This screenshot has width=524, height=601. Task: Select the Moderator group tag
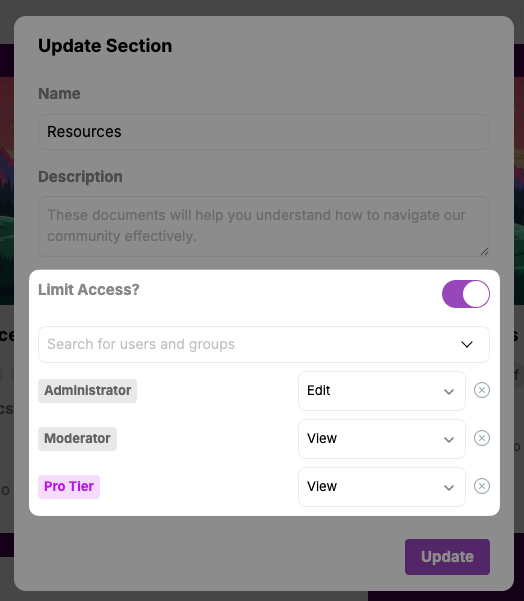(x=77, y=438)
